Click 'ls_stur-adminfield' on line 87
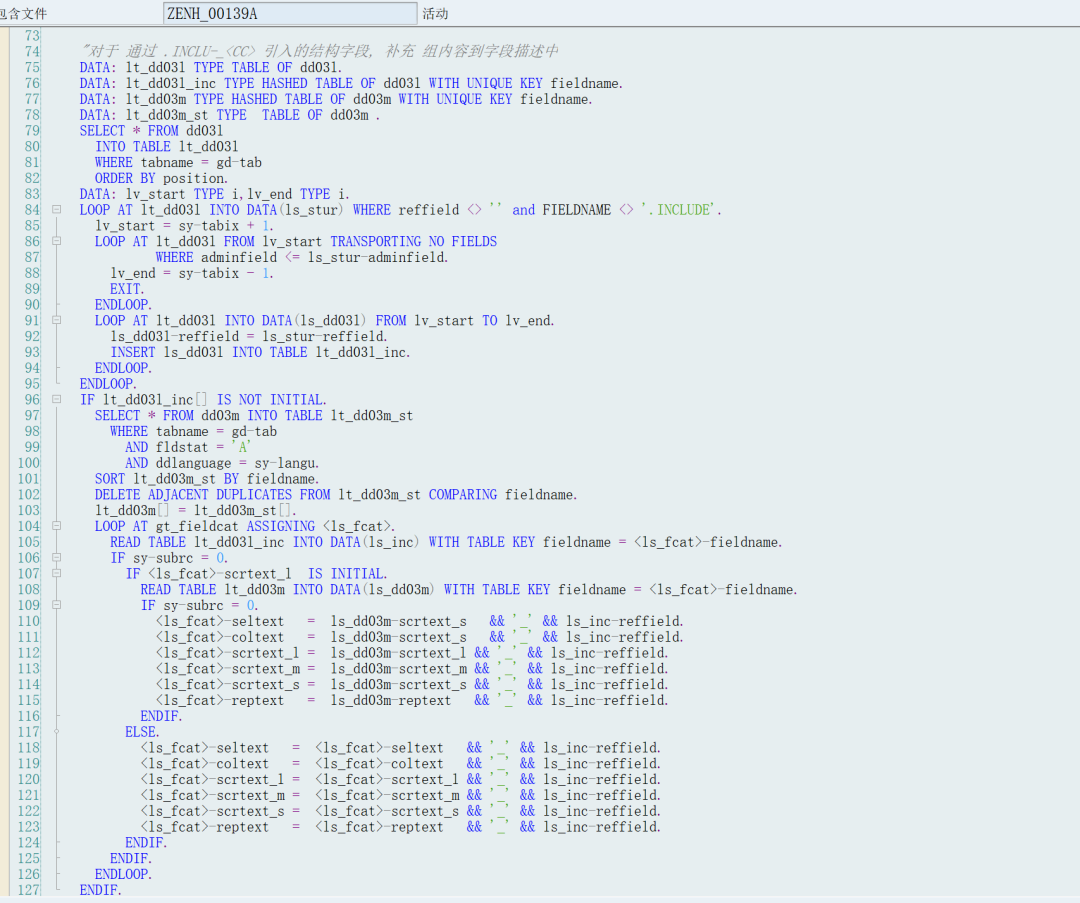1080x903 pixels. (x=377, y=258)
